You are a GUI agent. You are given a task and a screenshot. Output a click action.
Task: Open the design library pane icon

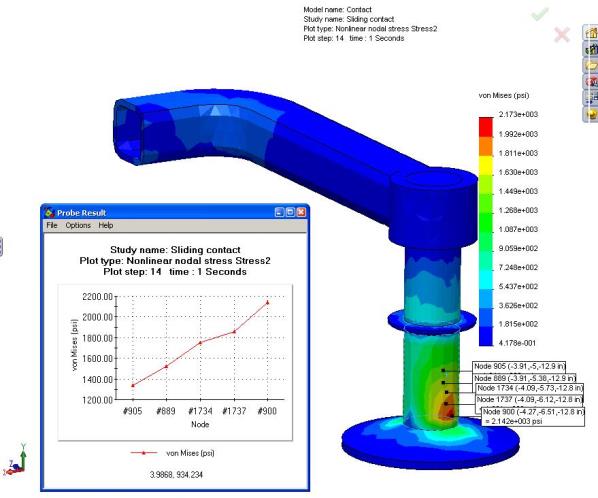(591, 49)
